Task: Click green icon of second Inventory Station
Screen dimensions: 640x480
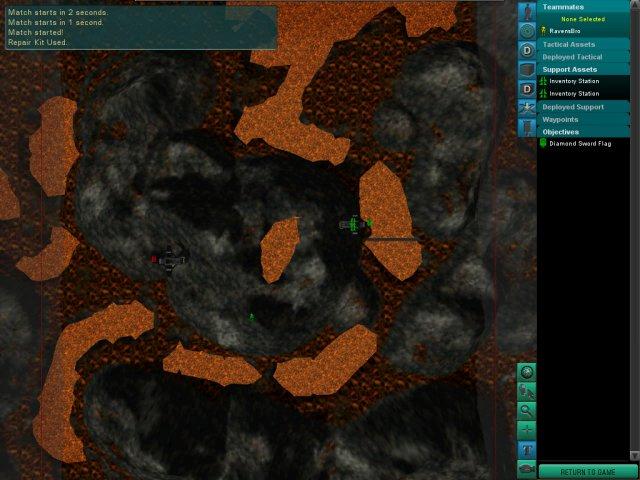Action: coord(543,93)
